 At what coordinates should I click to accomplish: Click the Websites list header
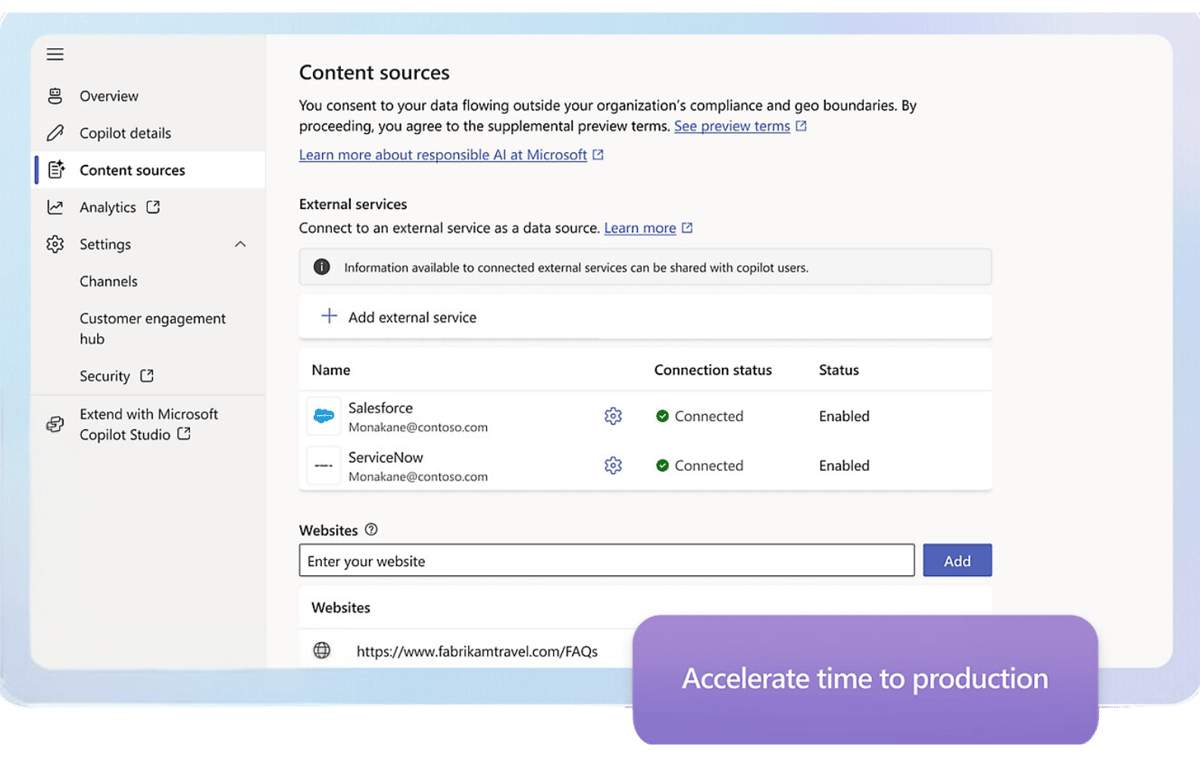[341, 607]
